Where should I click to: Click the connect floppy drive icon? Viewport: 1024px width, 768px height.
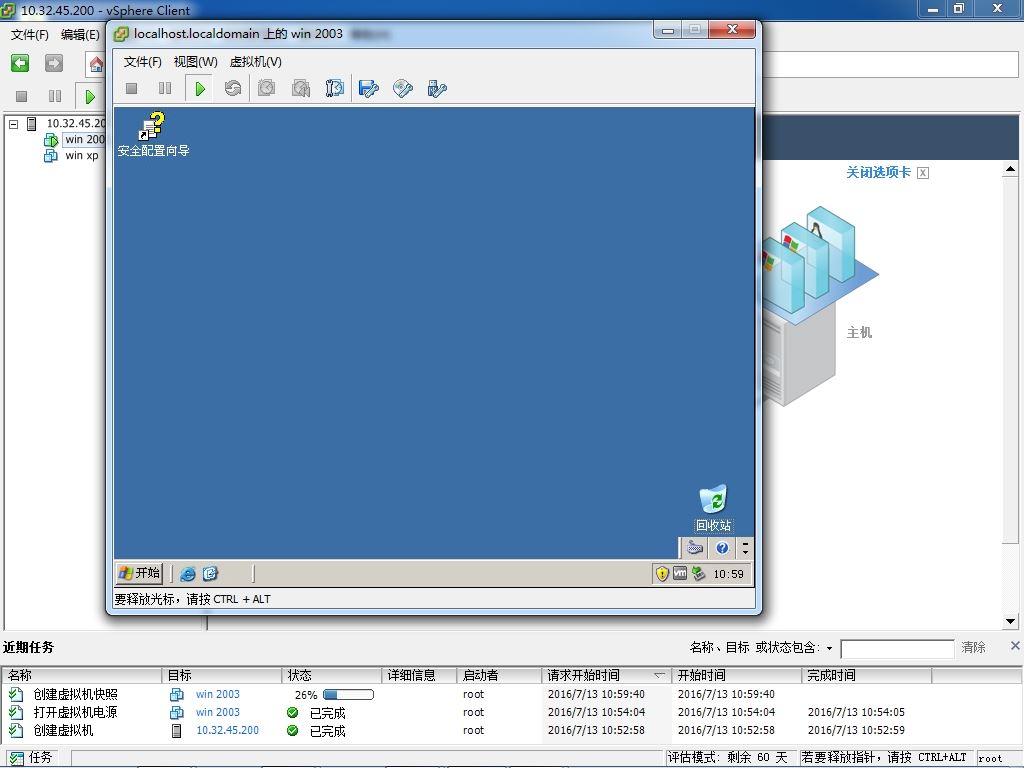[369, 88]
